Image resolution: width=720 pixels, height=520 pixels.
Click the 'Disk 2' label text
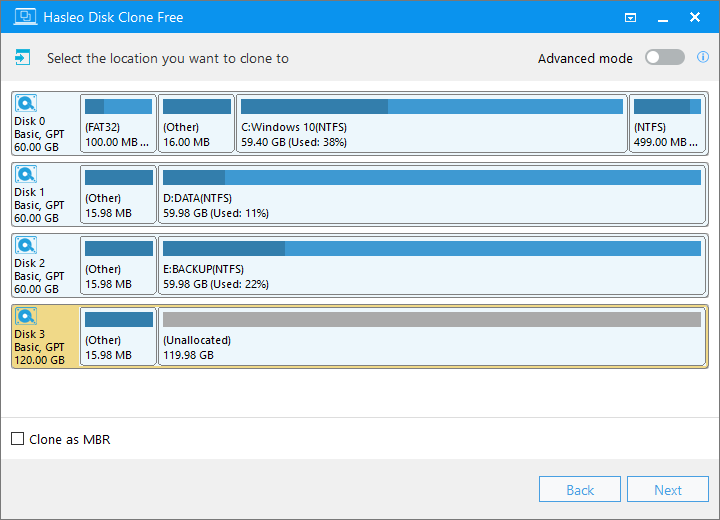[x=30, y=263]
